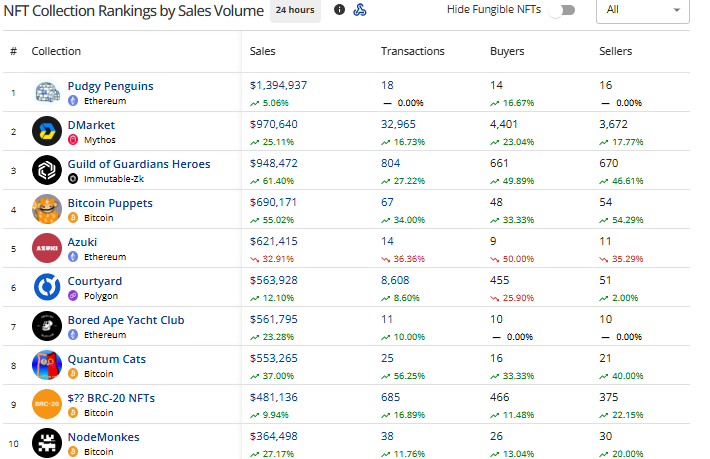Screen dimensions: 710x459
Task: Click the Courtyard collection logo
Action: tap(47, 287)
